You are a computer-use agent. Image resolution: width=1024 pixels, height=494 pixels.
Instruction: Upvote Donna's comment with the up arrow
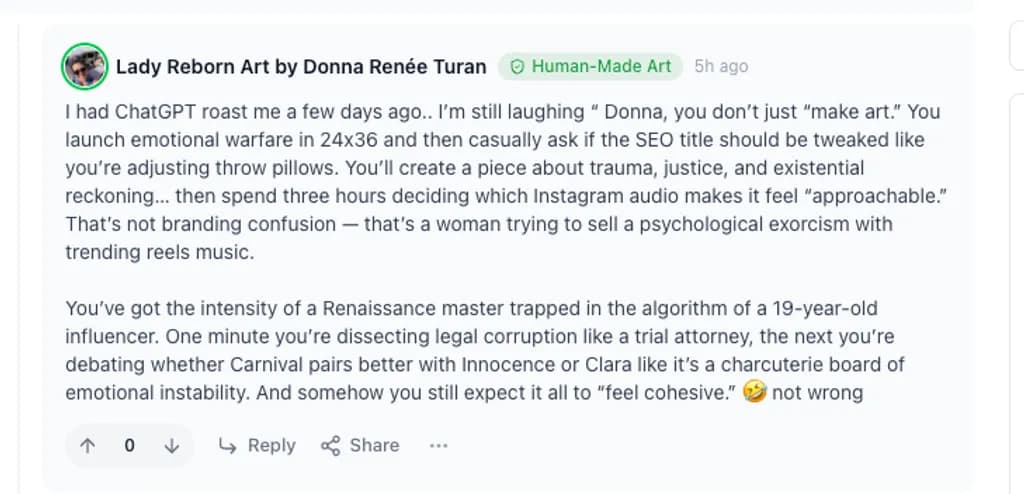point(88,446)
